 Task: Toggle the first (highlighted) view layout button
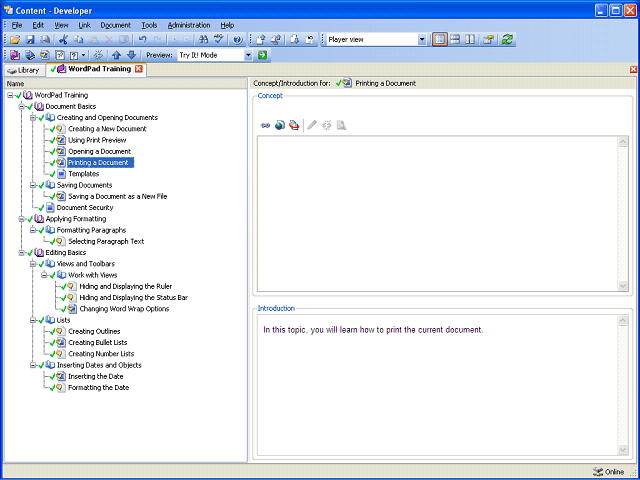click(x=440, y=40)
